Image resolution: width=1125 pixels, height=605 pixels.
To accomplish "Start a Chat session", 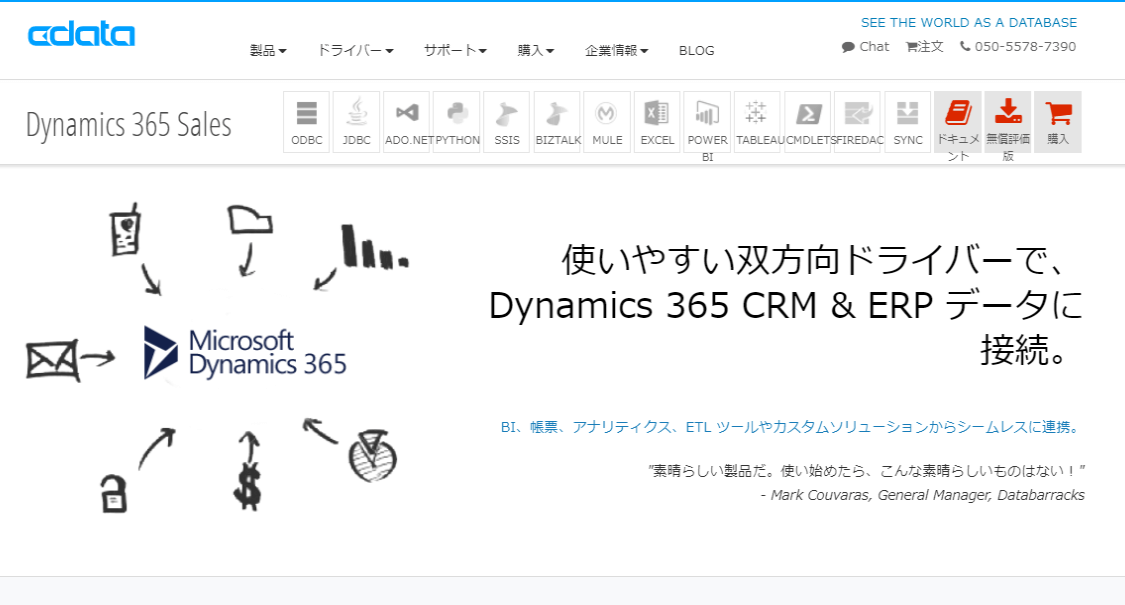I will [865, 47].
